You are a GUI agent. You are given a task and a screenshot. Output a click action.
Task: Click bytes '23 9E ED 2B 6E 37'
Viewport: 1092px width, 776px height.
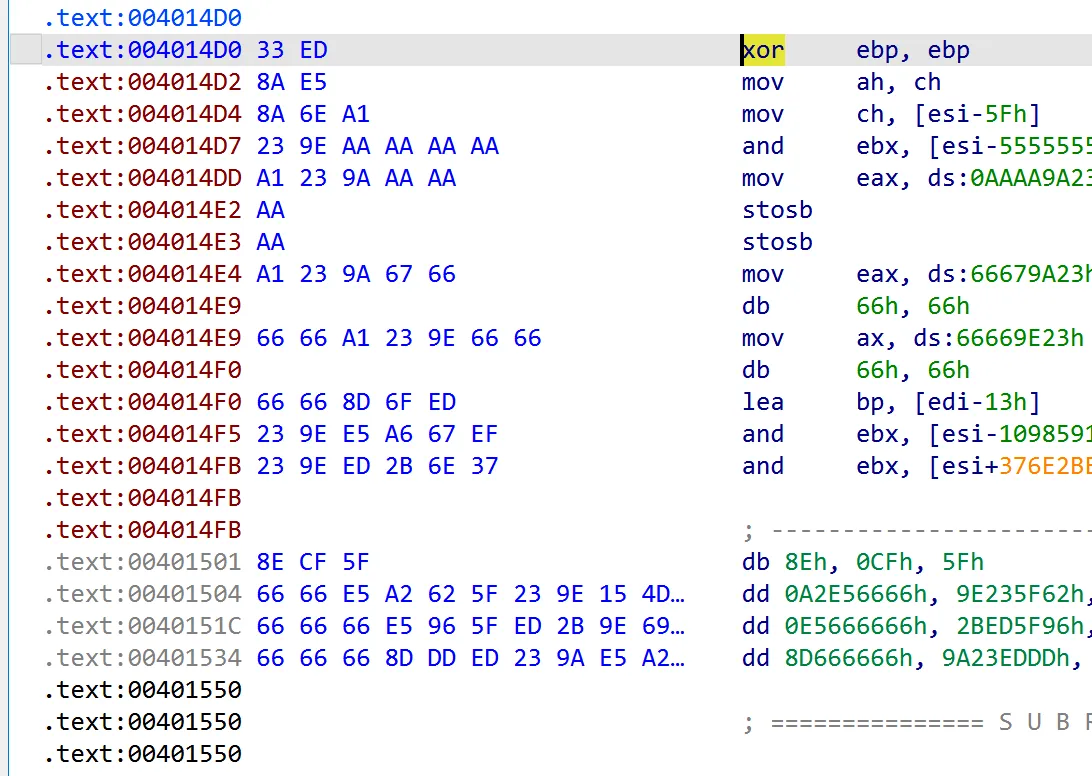tap(377, 466)
